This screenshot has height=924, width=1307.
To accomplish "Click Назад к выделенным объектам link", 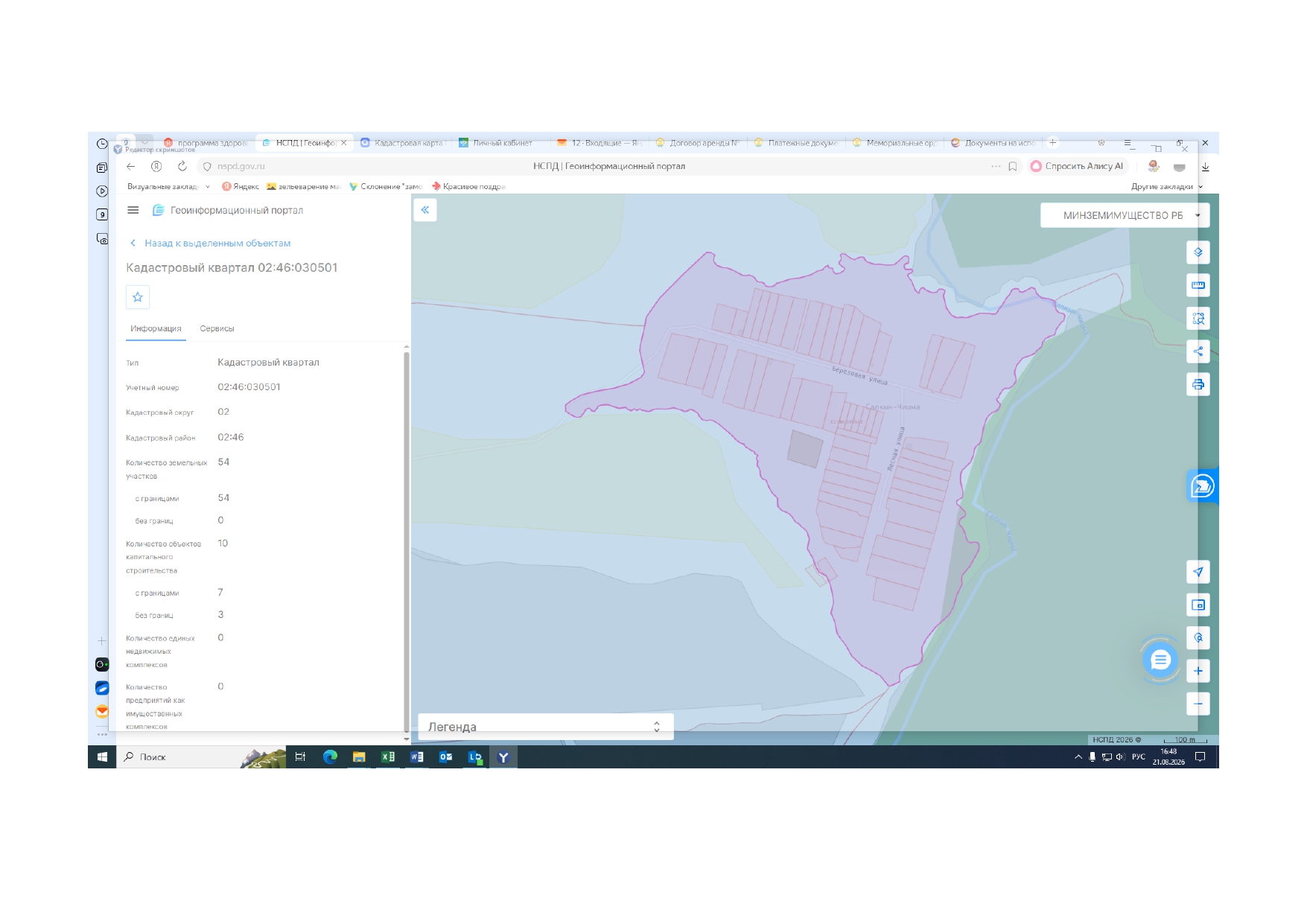I will pos(210,243).
